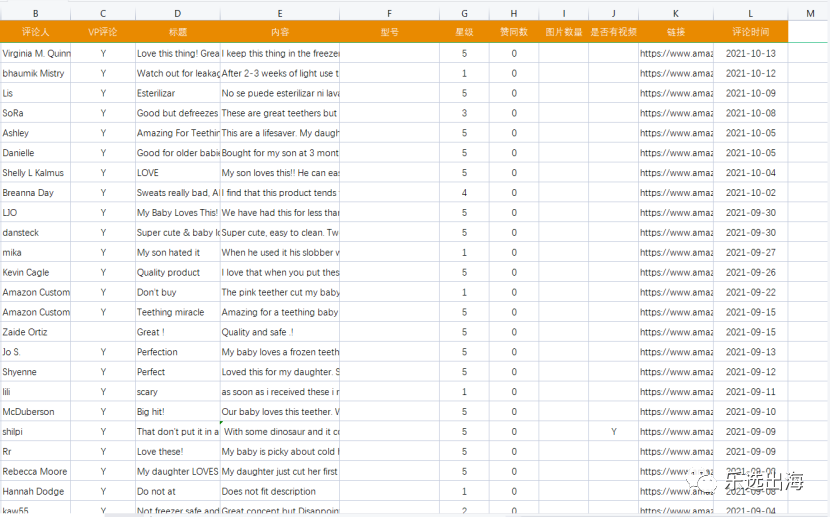Select column K header
830x517 pixels.
click(x=675, y=13)
